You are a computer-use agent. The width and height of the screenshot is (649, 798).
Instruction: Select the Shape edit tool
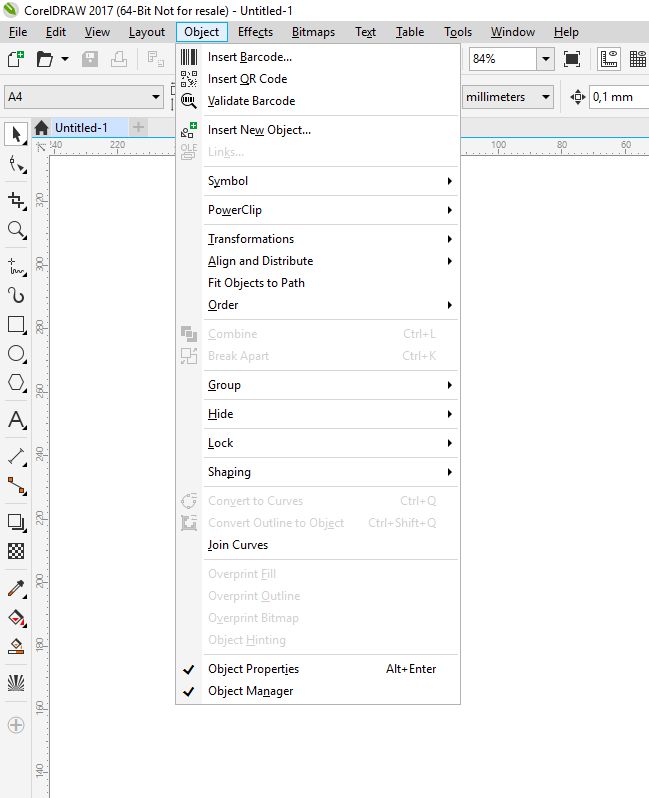coord(16,165)
